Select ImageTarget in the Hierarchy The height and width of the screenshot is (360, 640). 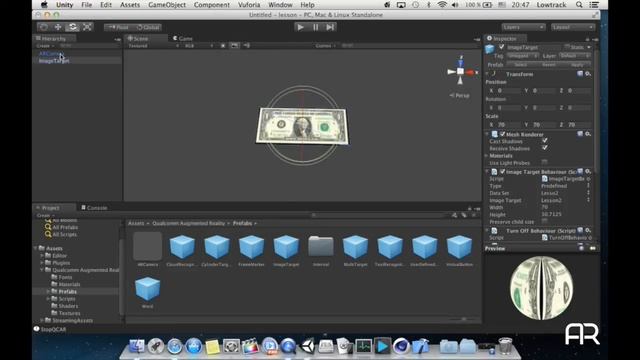point(53,61)
